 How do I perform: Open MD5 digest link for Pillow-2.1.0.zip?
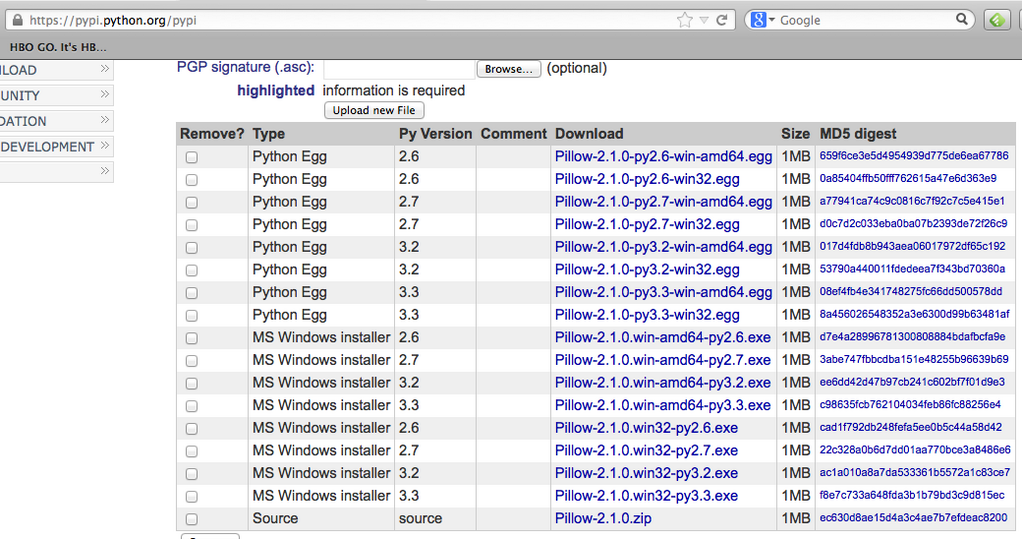click(x=913, y=517)
